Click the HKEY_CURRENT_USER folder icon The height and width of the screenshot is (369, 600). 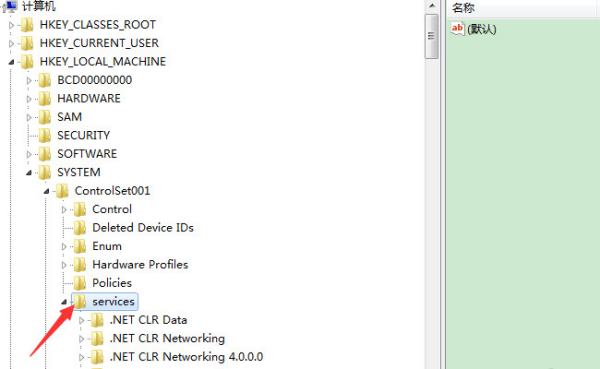pos(27,43)
